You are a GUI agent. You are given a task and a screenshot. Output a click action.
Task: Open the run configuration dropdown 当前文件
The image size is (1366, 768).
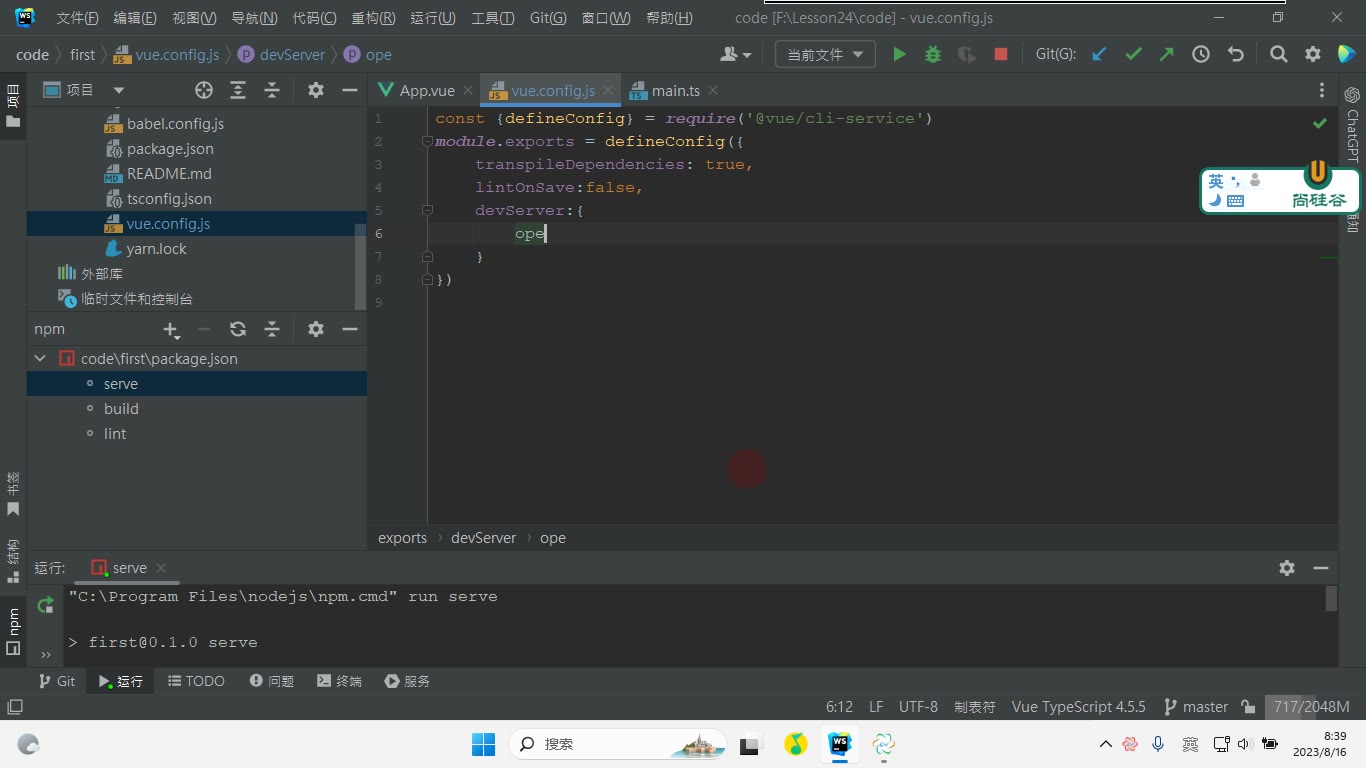pos(825,55)
